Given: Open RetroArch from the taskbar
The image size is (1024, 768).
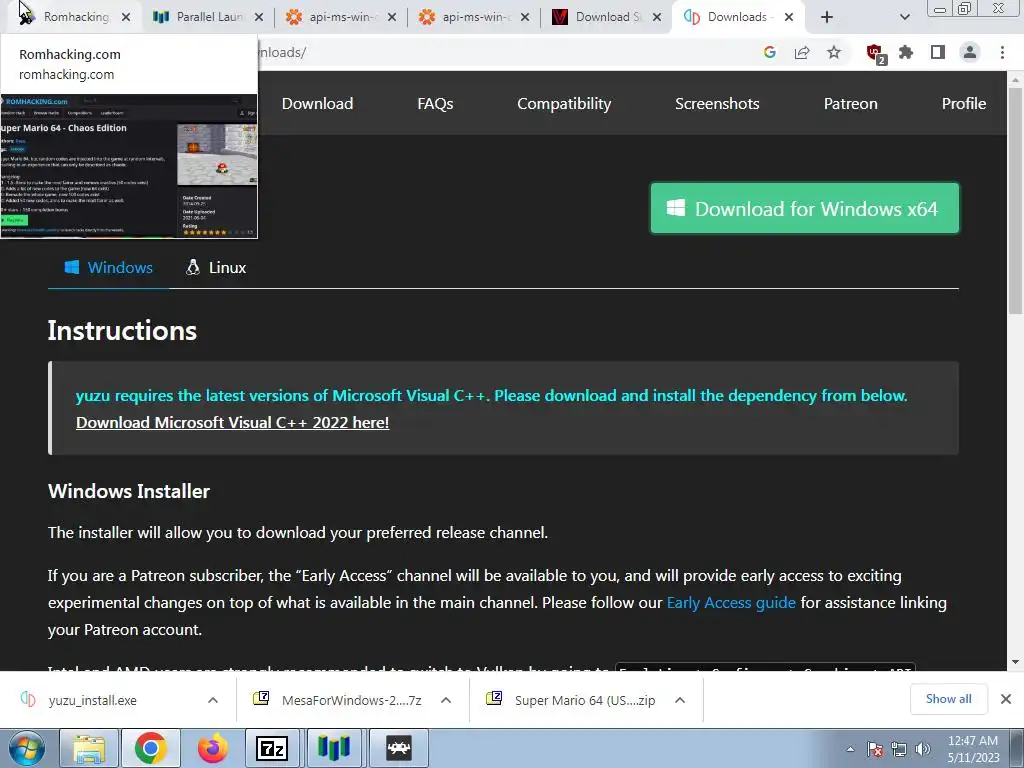Looking at the screenshot, I should click(398, 748).
